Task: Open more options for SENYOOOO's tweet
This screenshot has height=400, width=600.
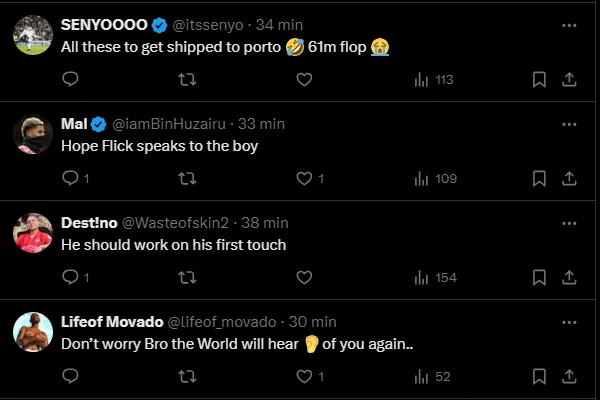Action: pyautogui.click(x=568, y=25)
